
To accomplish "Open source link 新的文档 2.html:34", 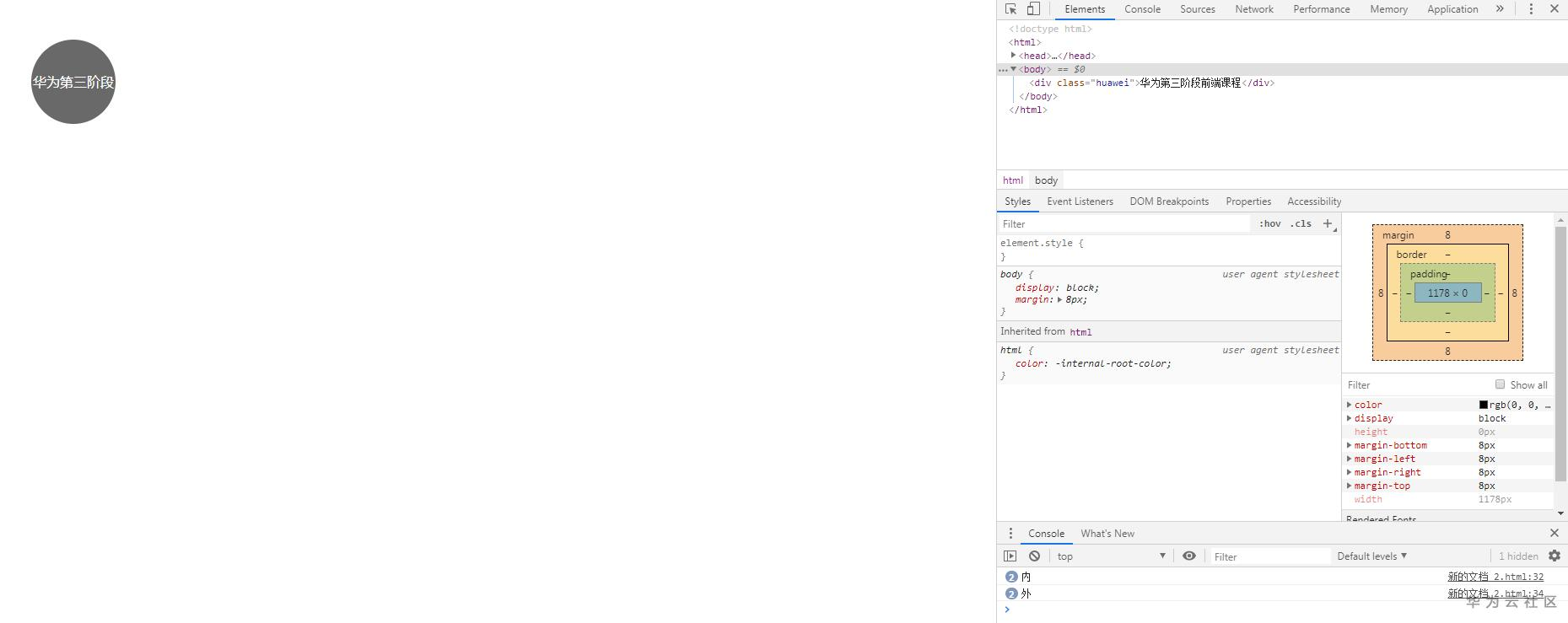I will (1495, 593).
